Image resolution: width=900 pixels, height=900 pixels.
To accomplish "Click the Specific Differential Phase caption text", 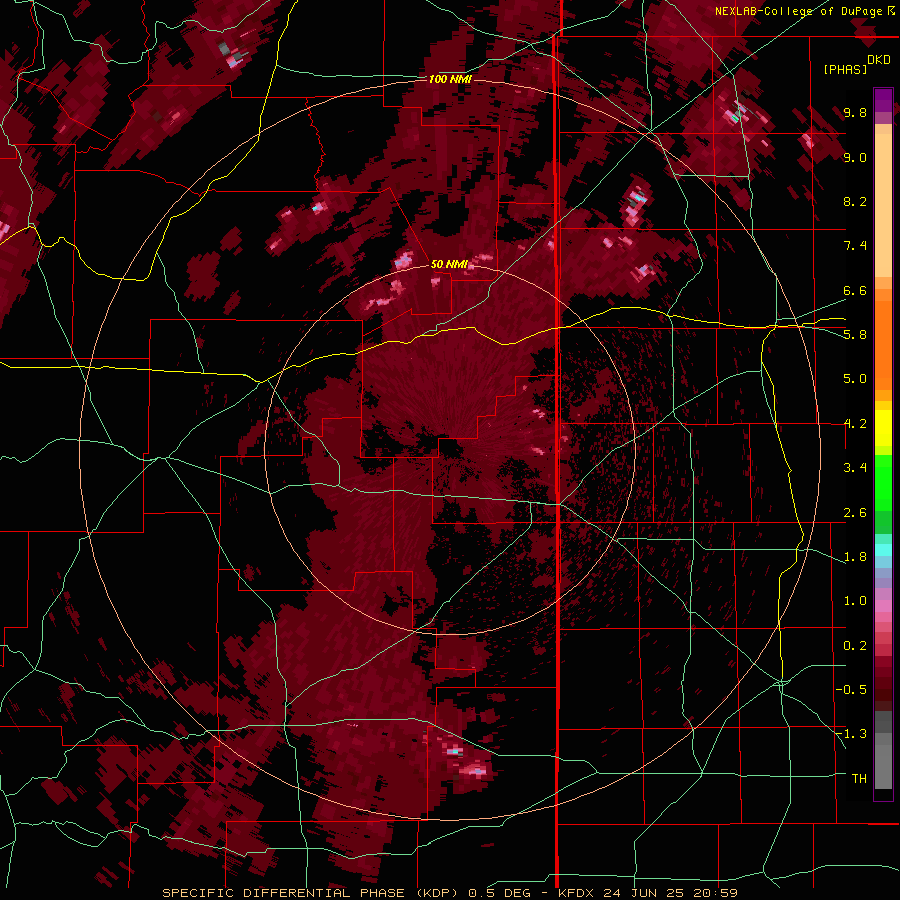I will (449, 893).
